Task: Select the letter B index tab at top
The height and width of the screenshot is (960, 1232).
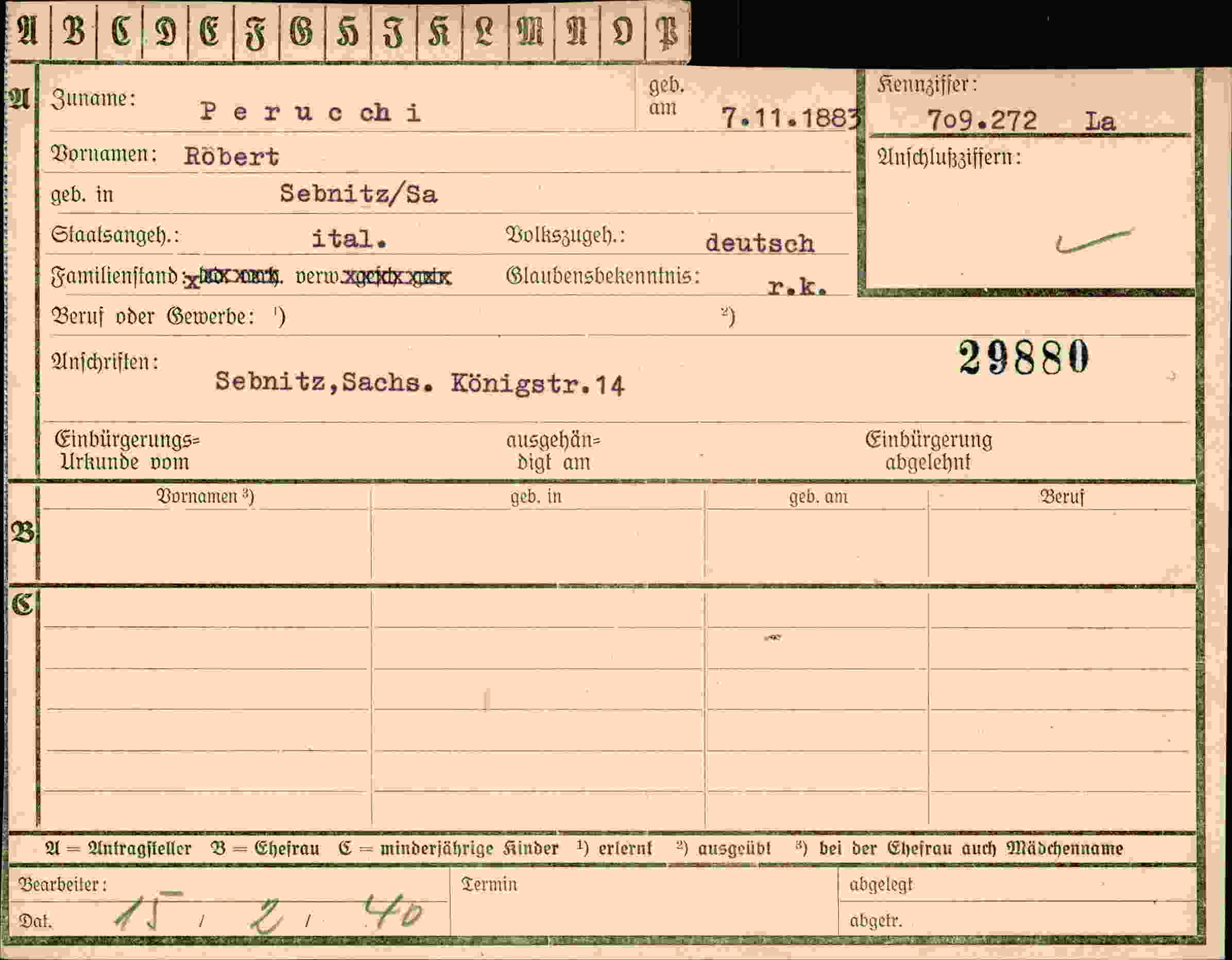Action: click(73, 31)
